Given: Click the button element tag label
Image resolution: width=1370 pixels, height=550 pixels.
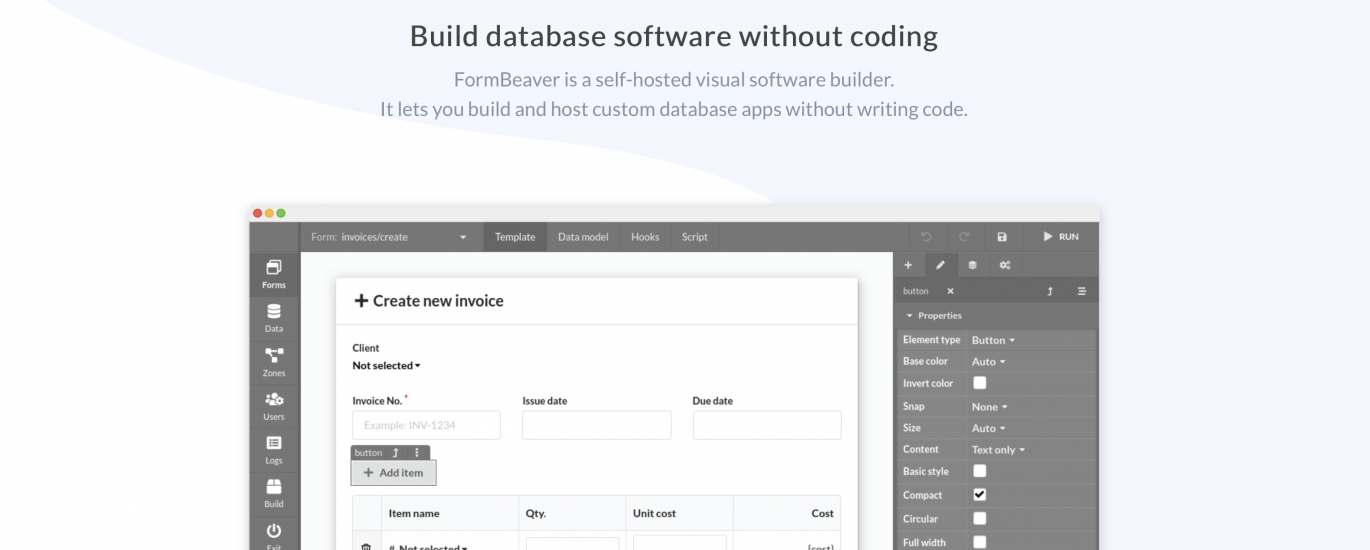Looking at the screenshot, I should click(368, 452).
